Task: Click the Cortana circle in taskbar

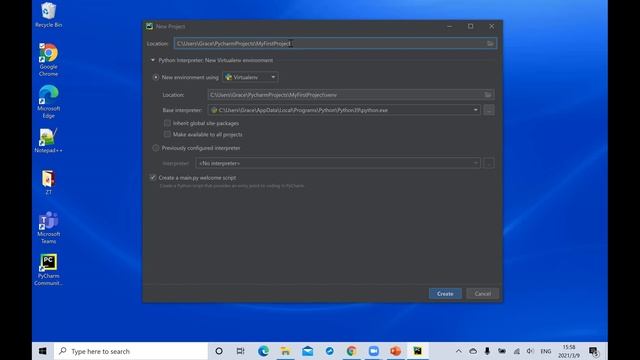Action: click(219, 351)
